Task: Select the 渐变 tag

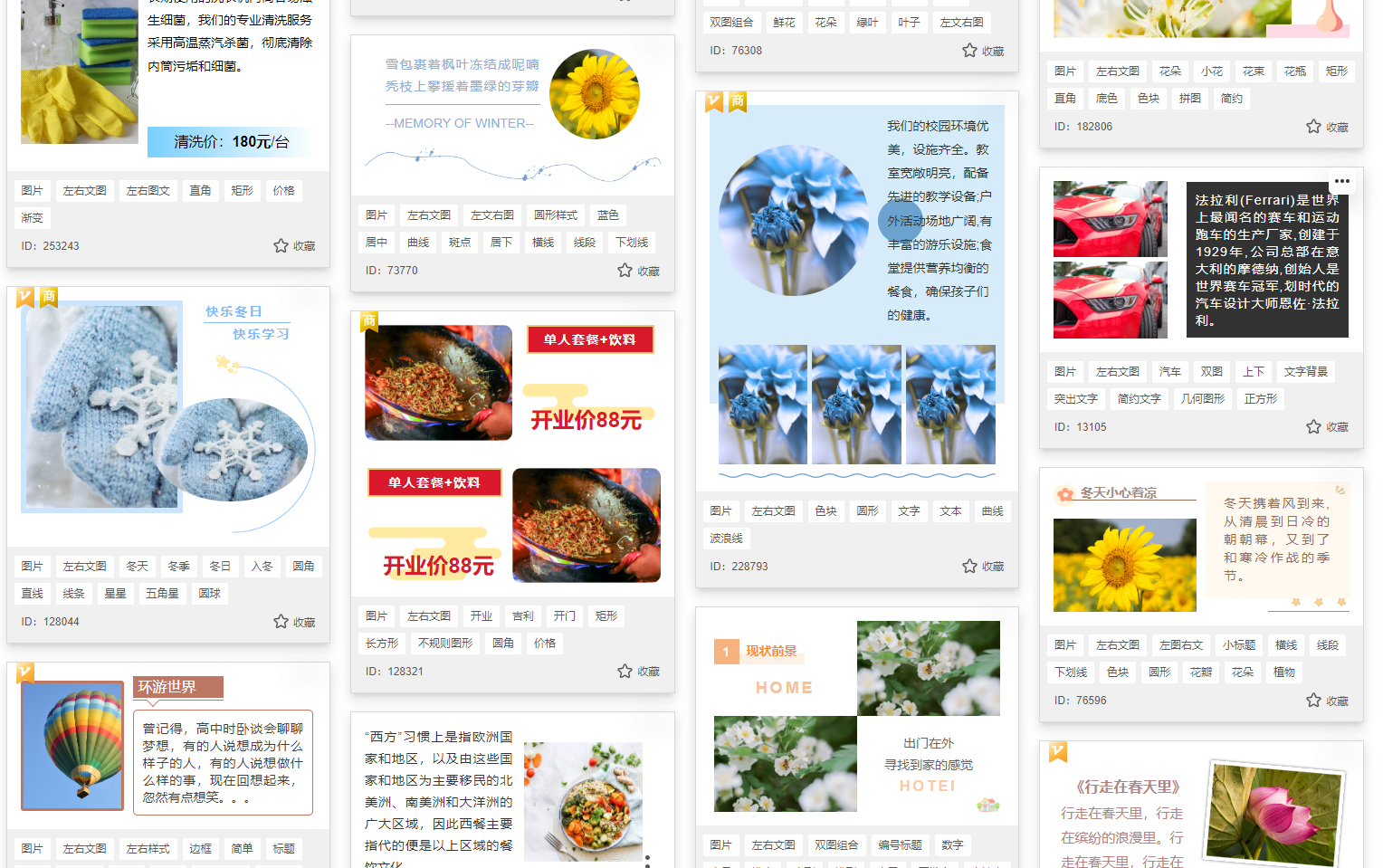Action: tap(33, 218)
